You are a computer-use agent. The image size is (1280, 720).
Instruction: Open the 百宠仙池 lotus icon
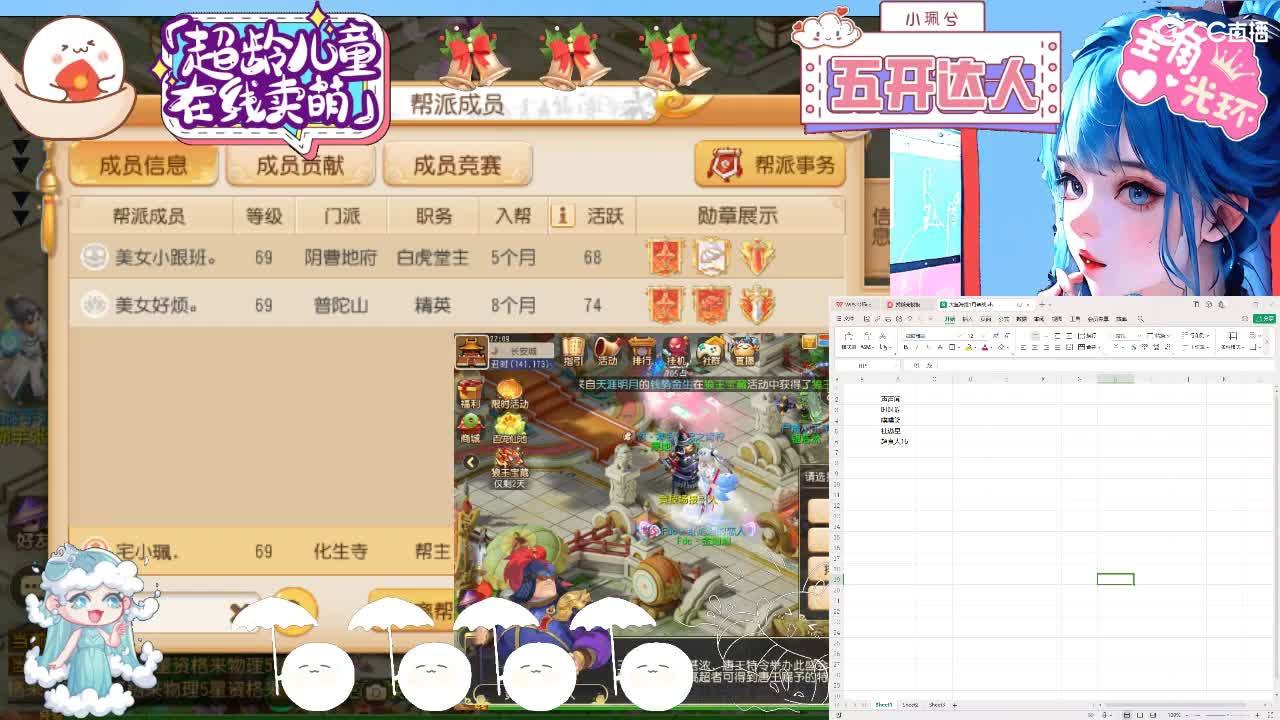[510, 427]
